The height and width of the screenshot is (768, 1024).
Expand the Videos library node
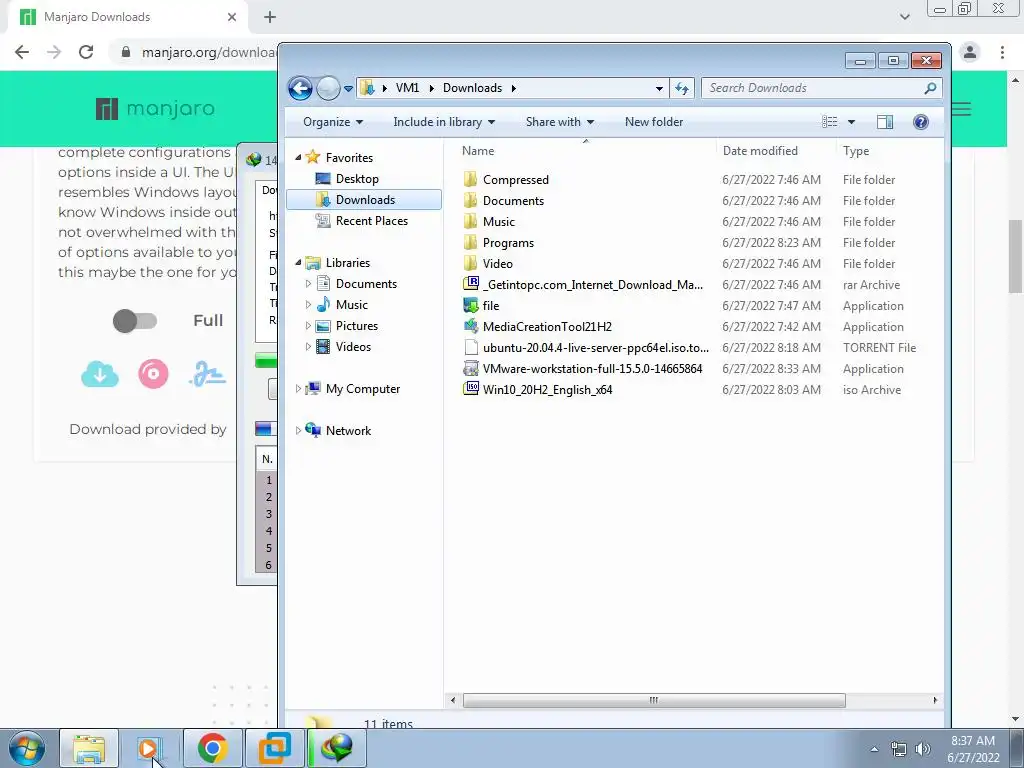click(308, 347)
